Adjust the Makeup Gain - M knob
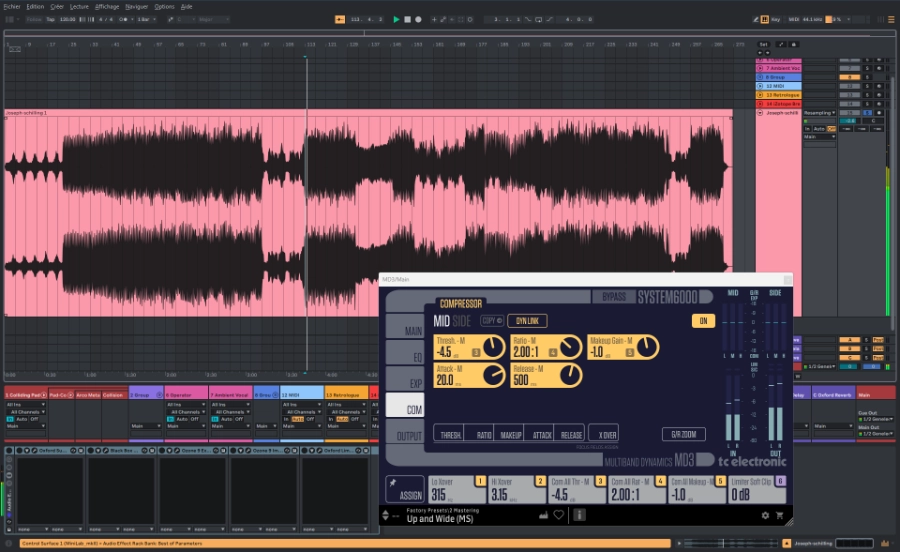This screenshot has height=552, width=900. click(647, 347)
